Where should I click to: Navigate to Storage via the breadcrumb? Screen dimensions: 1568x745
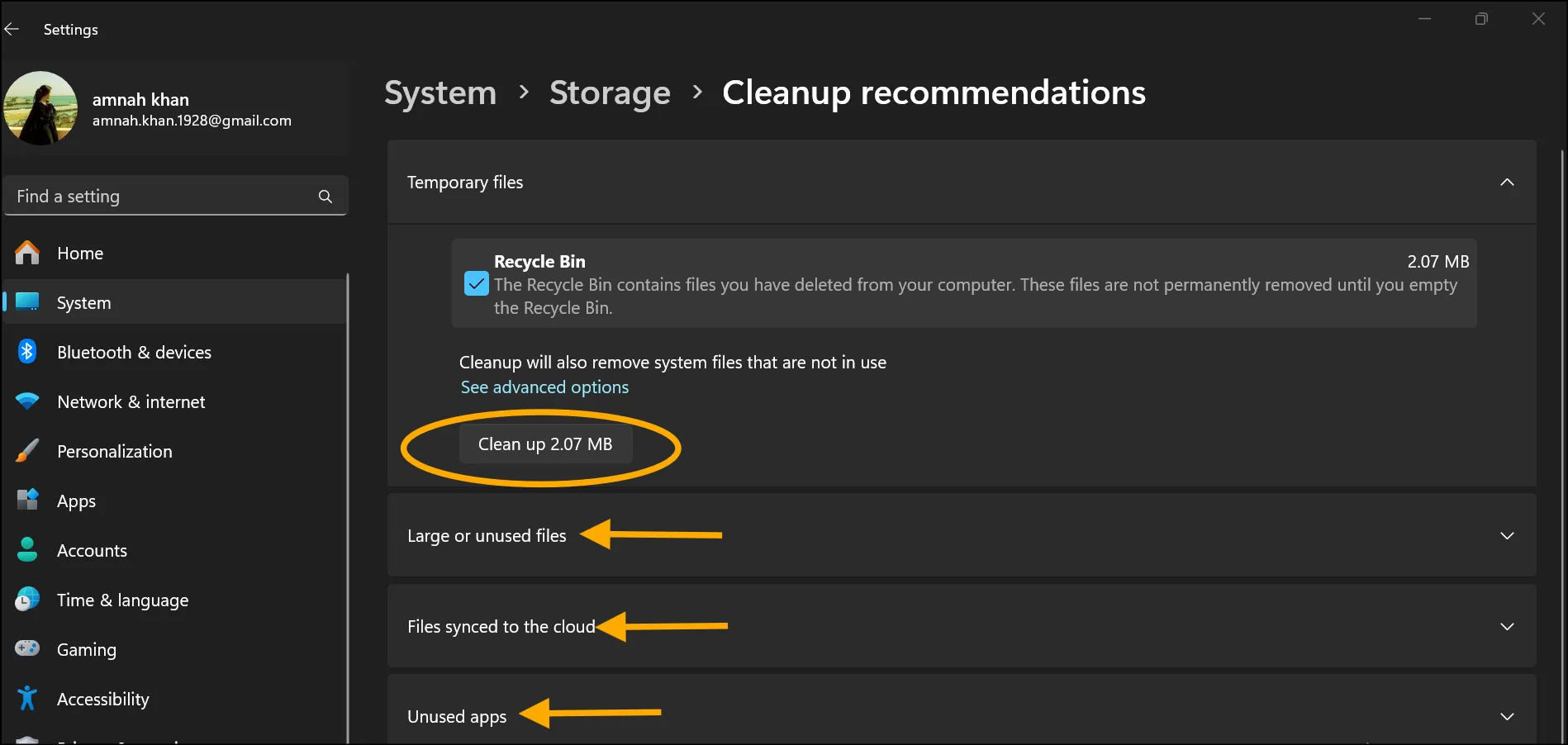[610, 93]
